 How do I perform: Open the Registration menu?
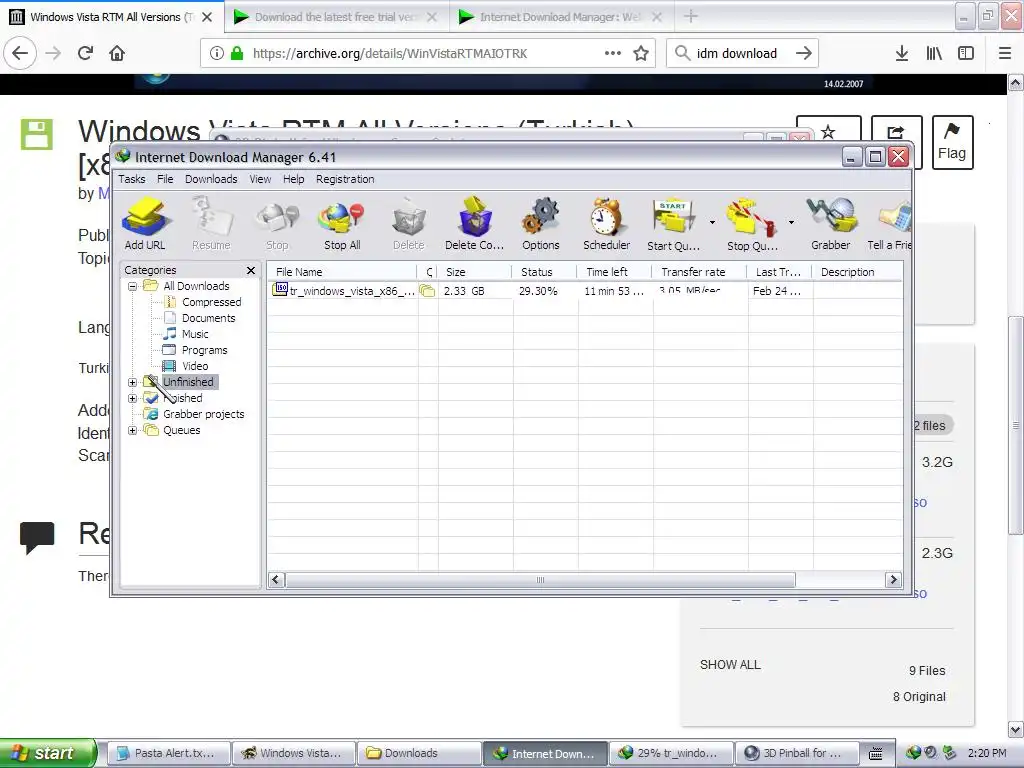click(x=345, y=179)
